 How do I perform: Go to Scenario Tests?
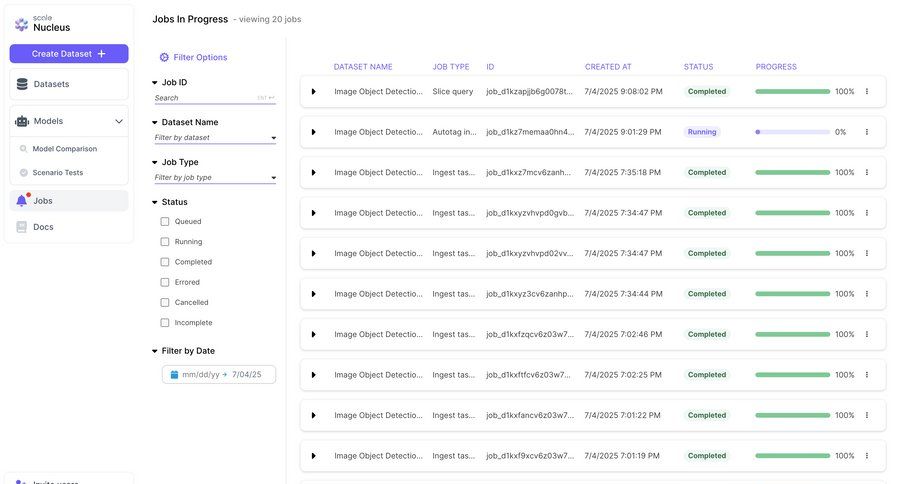point(57,172)
